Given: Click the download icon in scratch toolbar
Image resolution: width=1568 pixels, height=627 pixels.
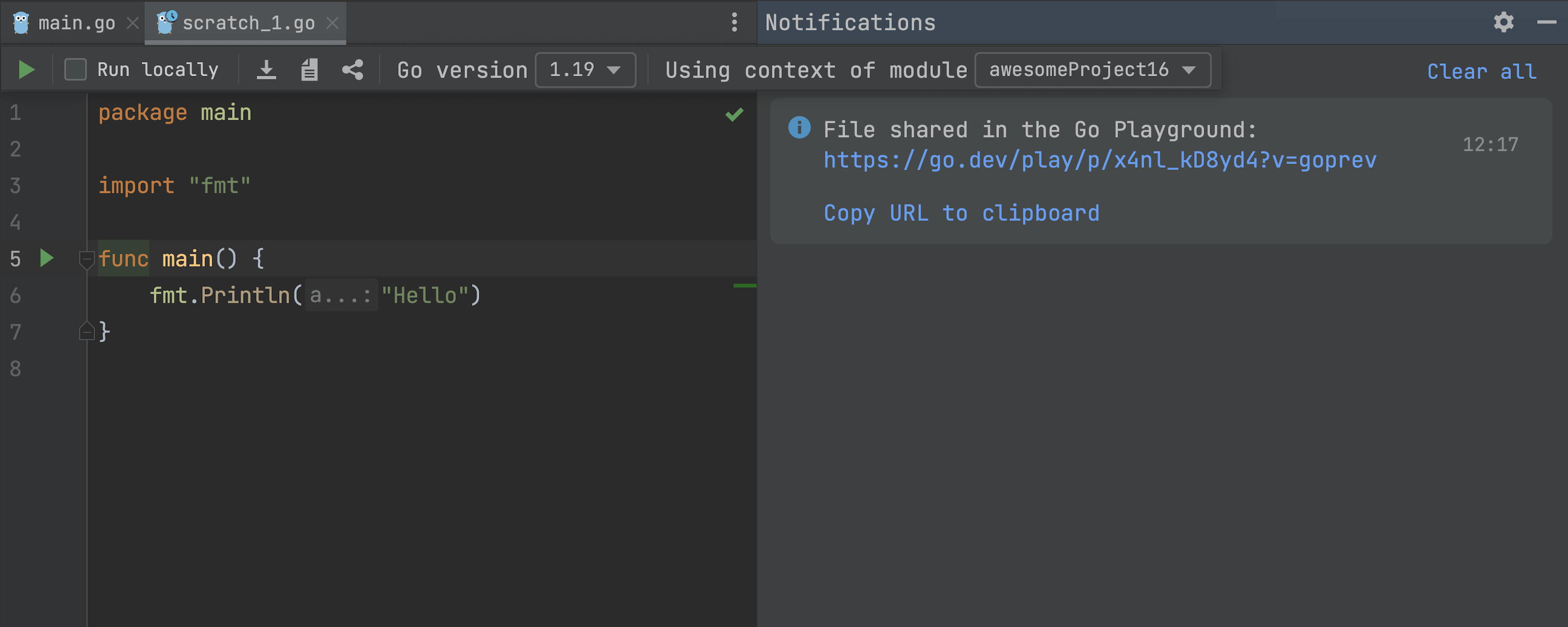Looking at the screenshot, I should point(266,70).
